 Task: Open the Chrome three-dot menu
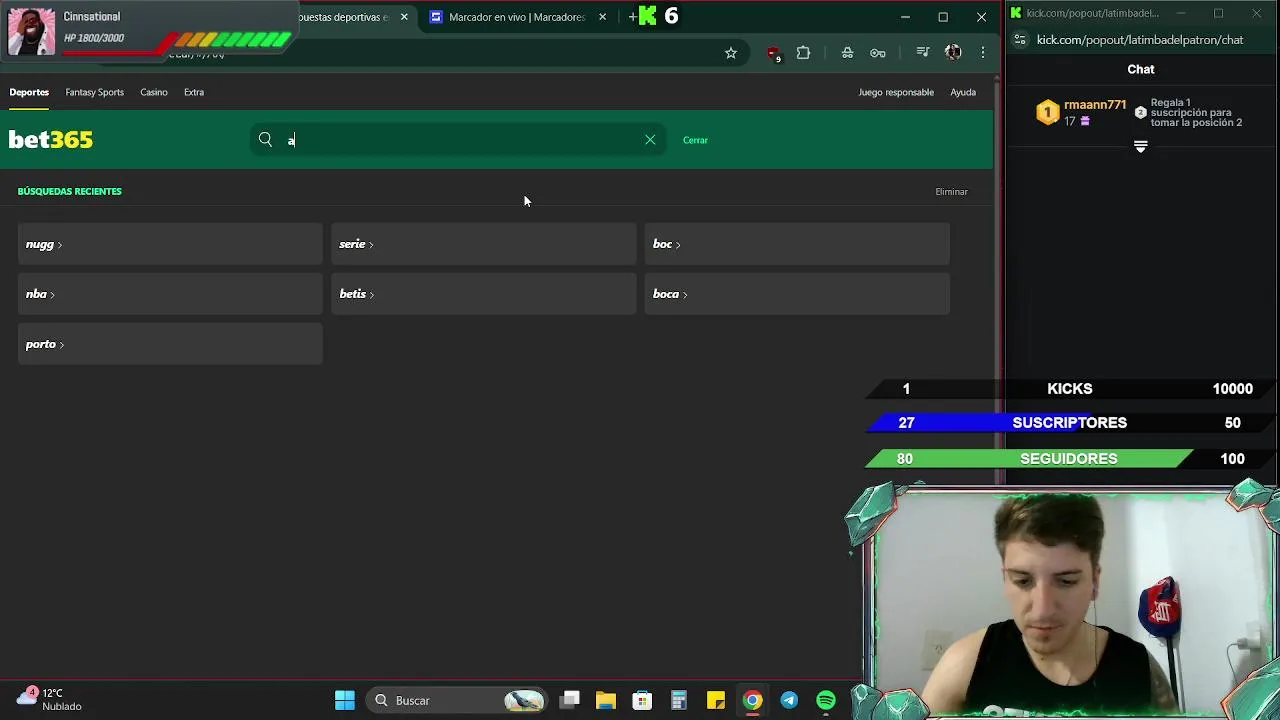coord(983,53)
